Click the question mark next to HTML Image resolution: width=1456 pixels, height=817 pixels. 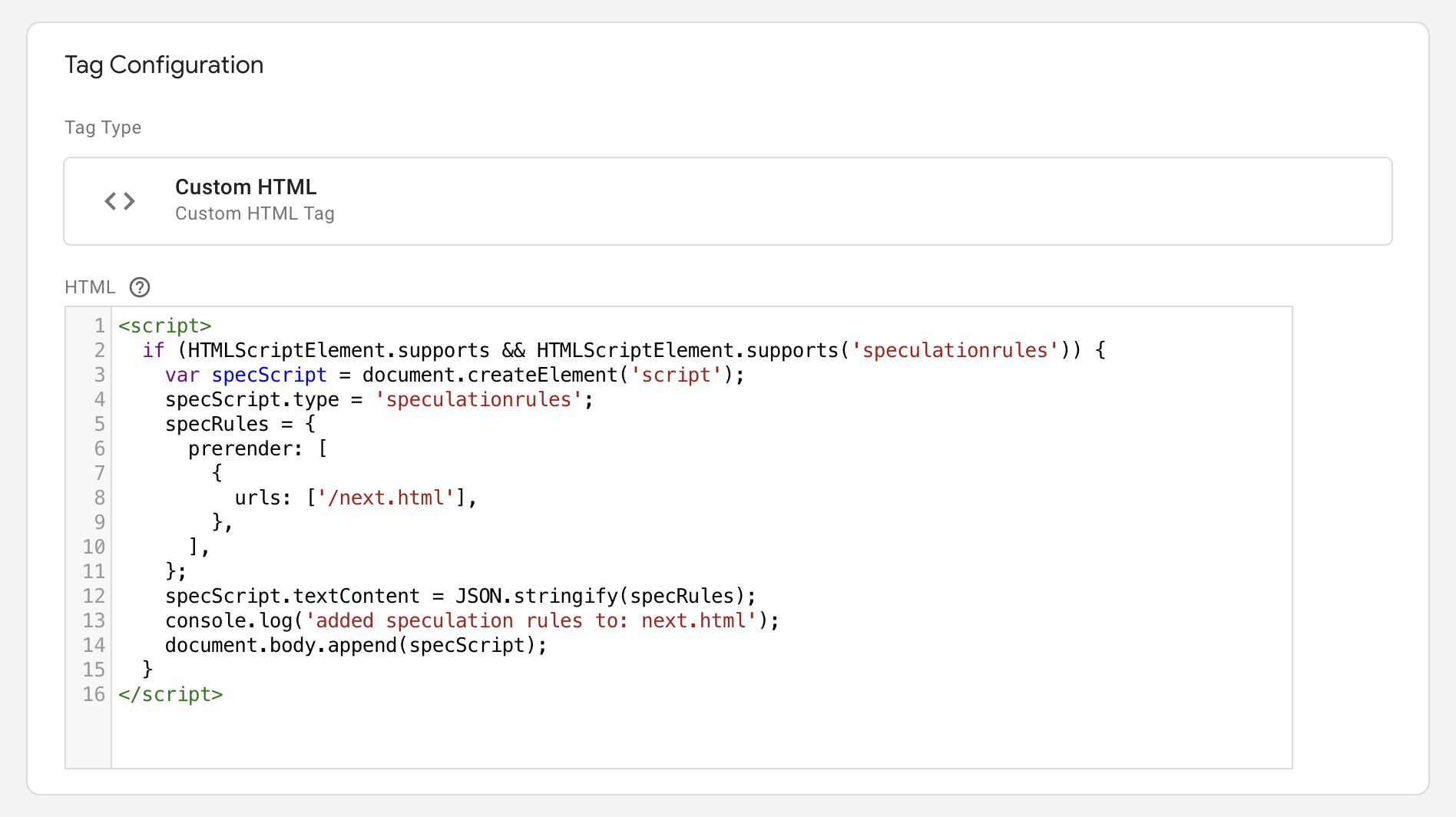(139, 287)
